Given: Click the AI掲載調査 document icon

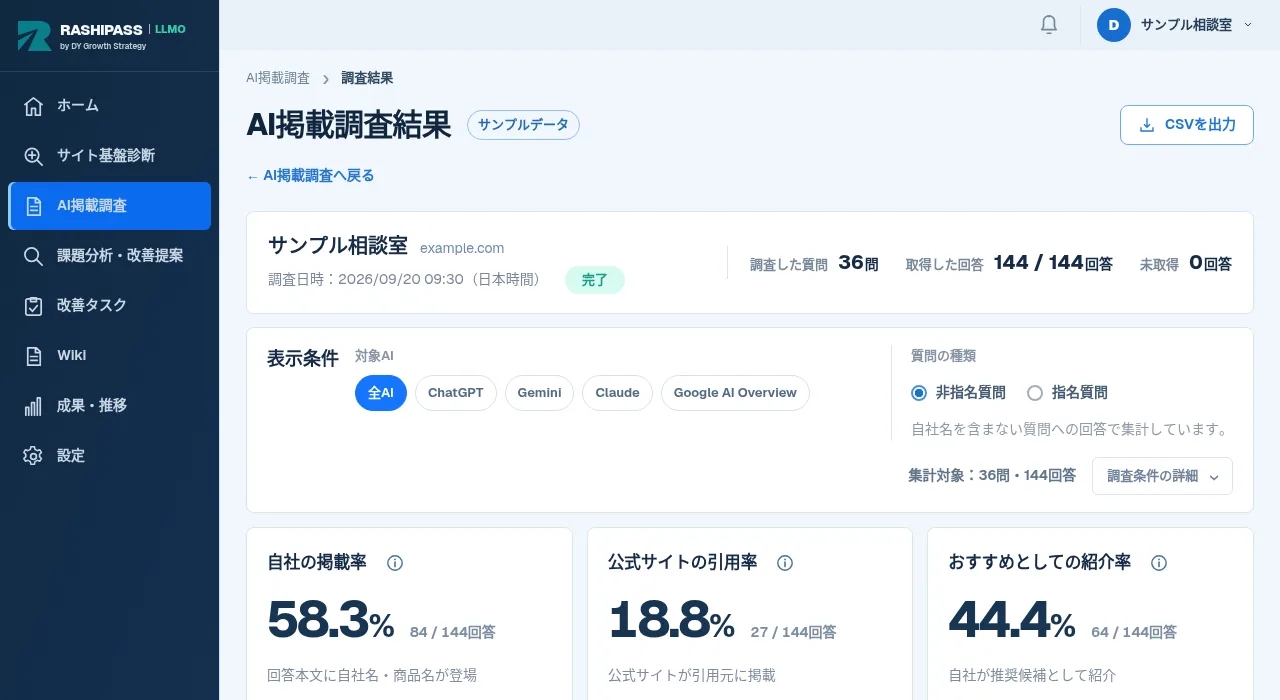Looking at the screenshot, I should tap(34, 206).
